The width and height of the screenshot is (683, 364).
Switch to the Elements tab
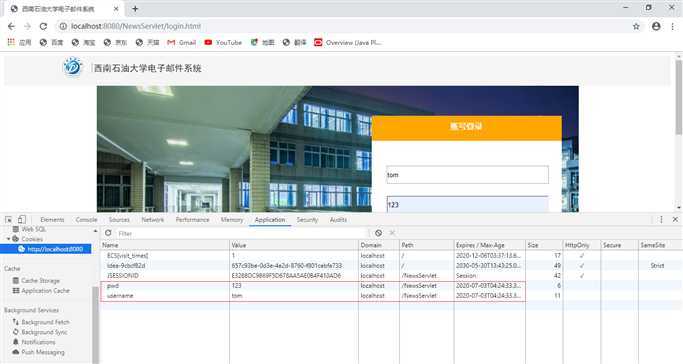(52, 219)
